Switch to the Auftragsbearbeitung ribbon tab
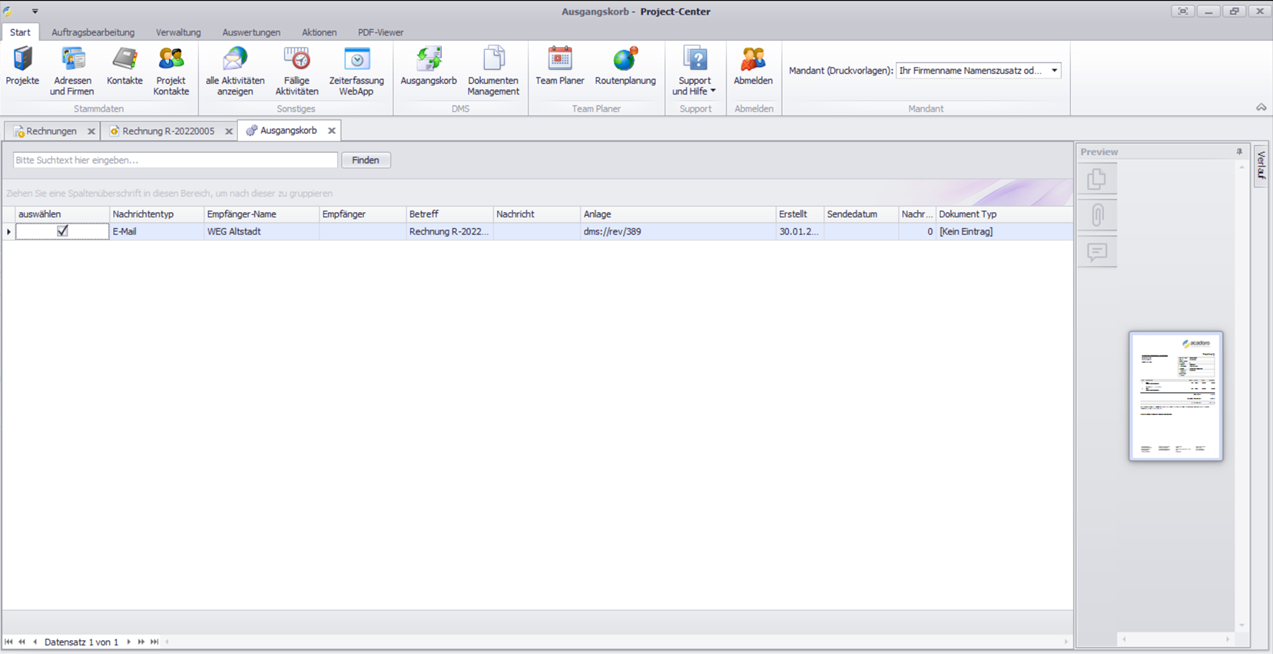This screenshot has width=1273, height=654. (93, 32)
